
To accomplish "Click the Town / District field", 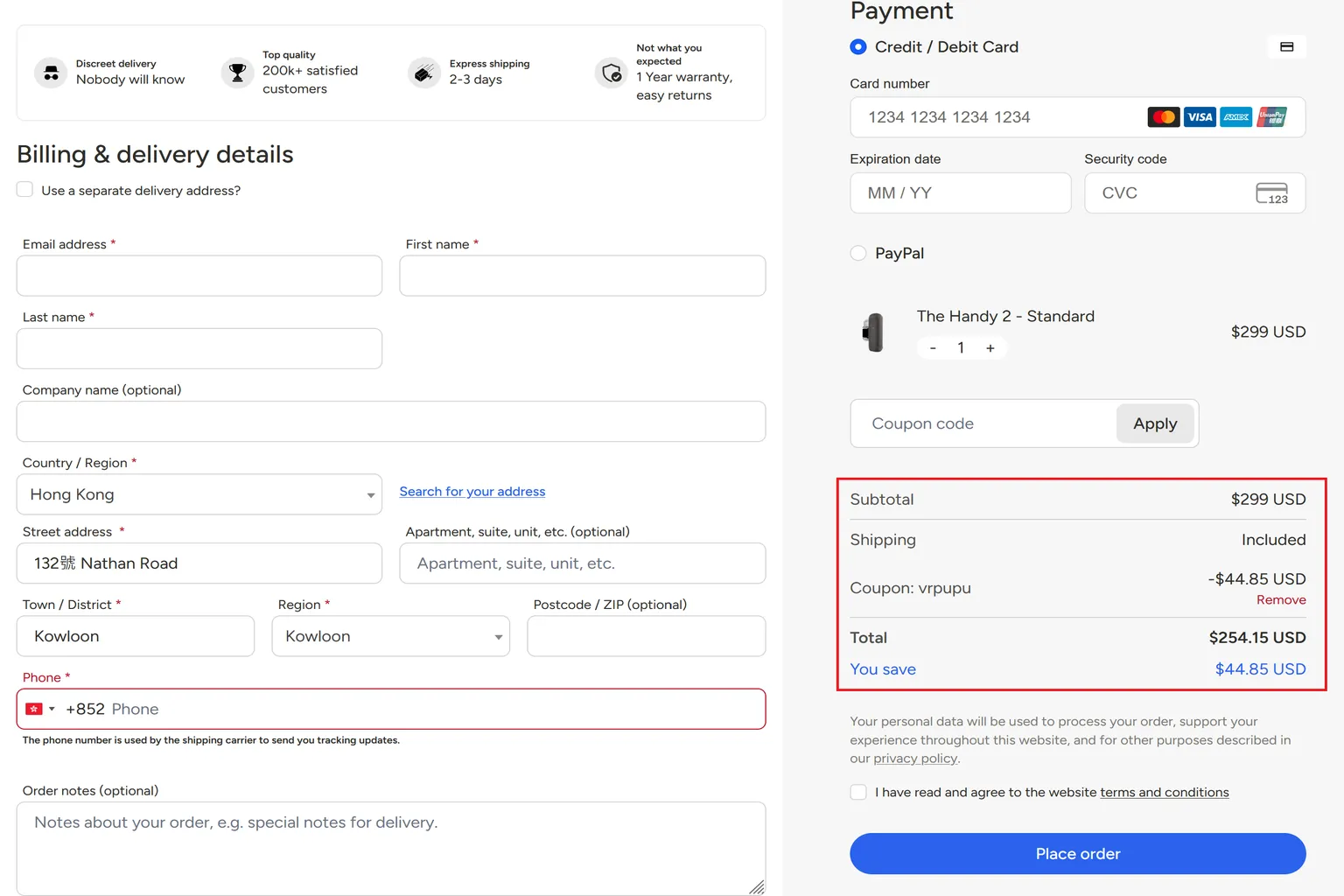I will 136,636.
